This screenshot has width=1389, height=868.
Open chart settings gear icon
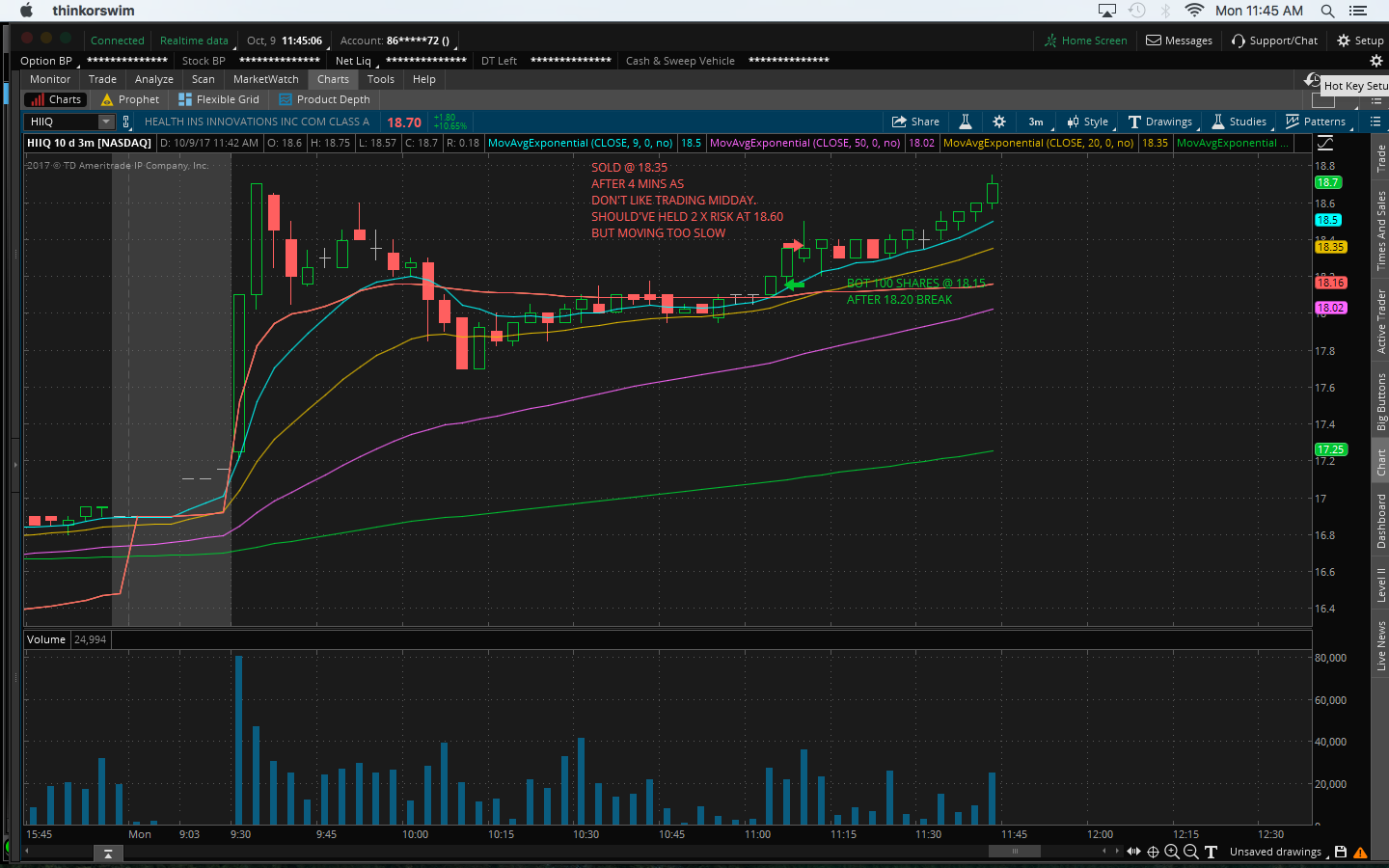tap(999, 122)
